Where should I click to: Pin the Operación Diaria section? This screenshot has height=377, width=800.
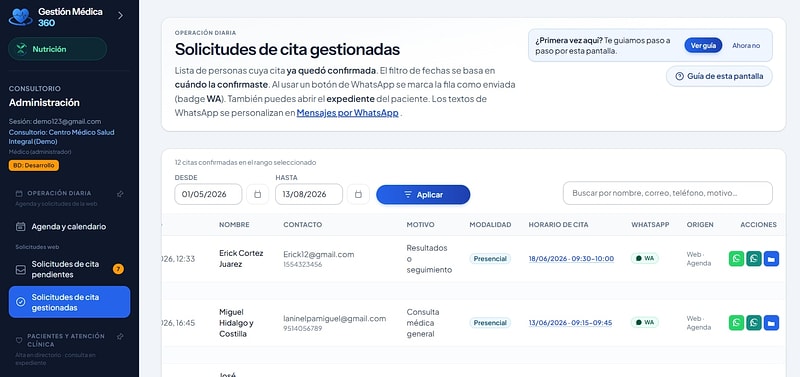pyautogui.click(x=120, y=194)
